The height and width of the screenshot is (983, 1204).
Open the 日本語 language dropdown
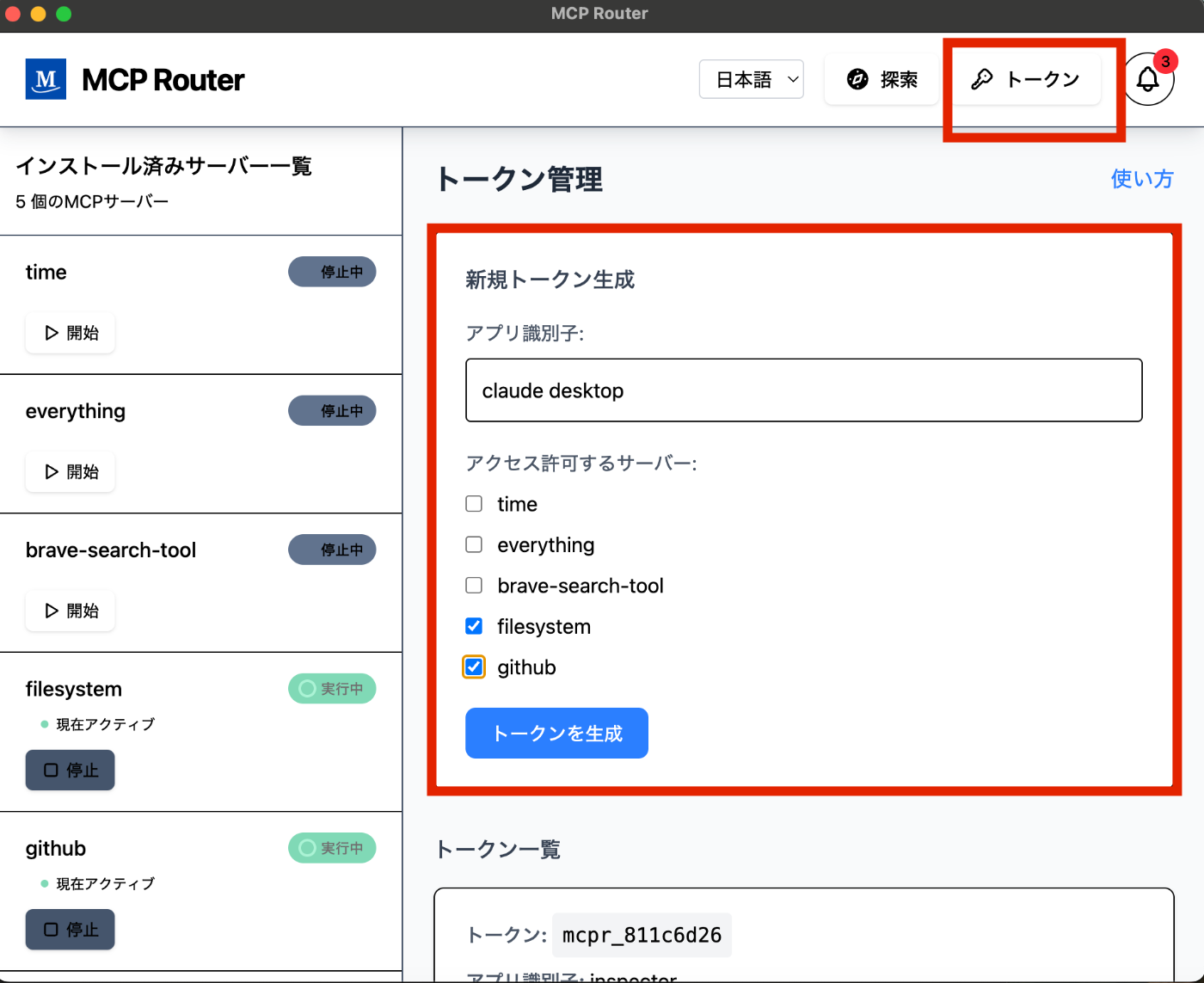752,79
